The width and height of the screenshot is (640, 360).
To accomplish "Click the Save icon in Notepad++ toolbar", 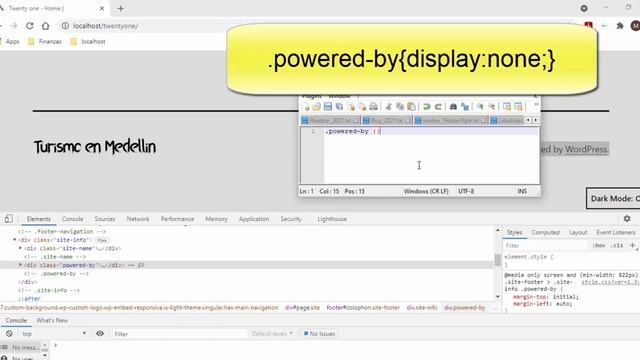I will point(328,107).
